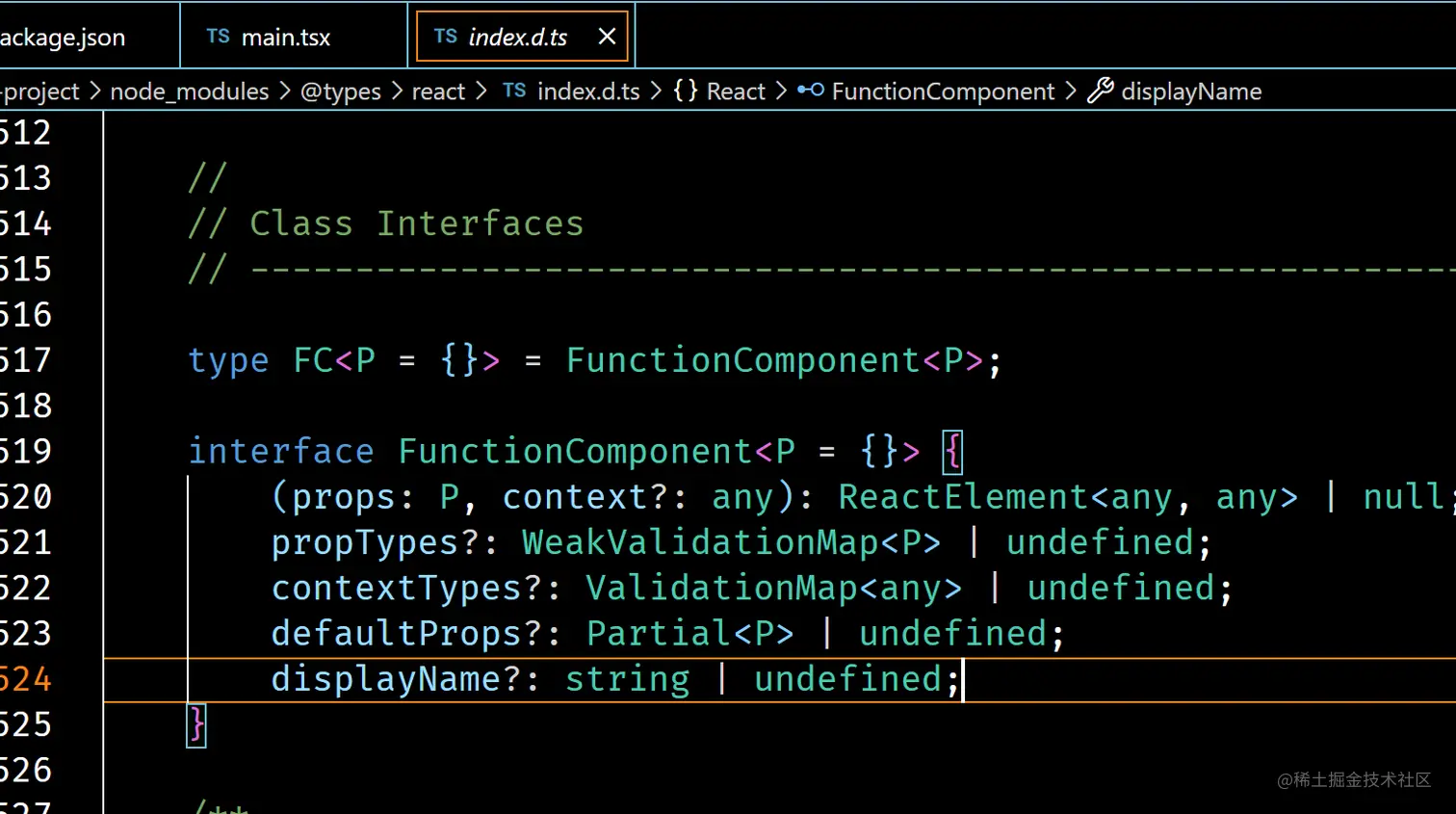Click 'props' parameter on line 520

point(344,498)
